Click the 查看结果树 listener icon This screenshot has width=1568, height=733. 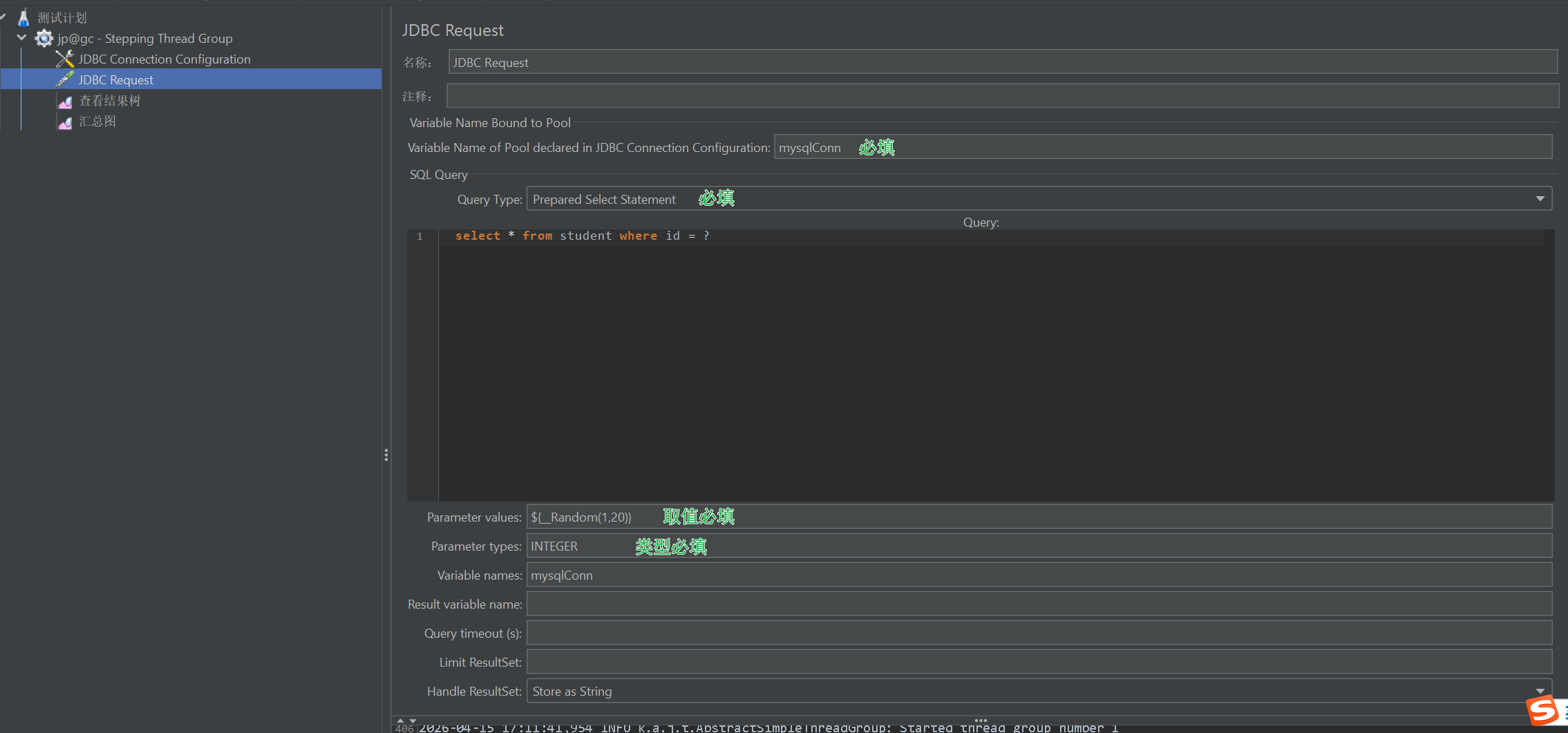[x=65, y=102]
